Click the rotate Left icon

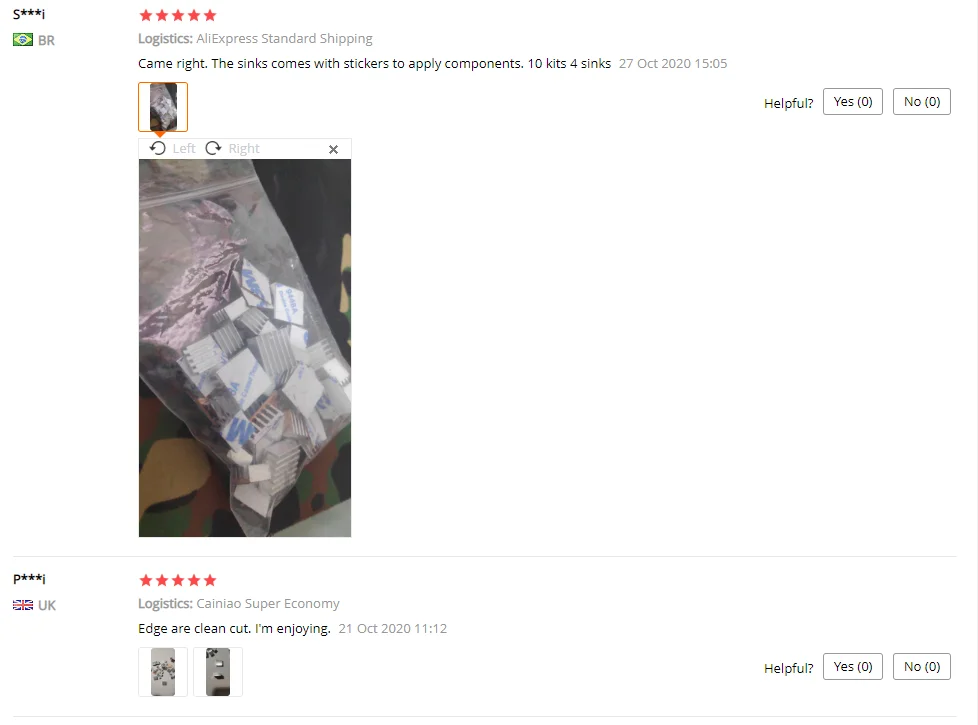[158, 148]
